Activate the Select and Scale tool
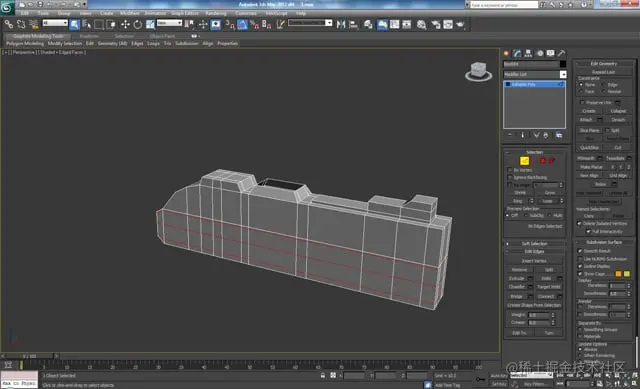 point(150,24)
